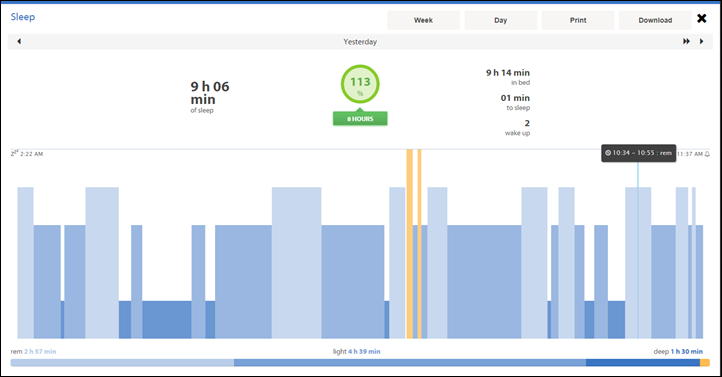The height and width of the screenshot is (377, 722).
Task: Print the sleep report
Action: (x=578, y=20)
